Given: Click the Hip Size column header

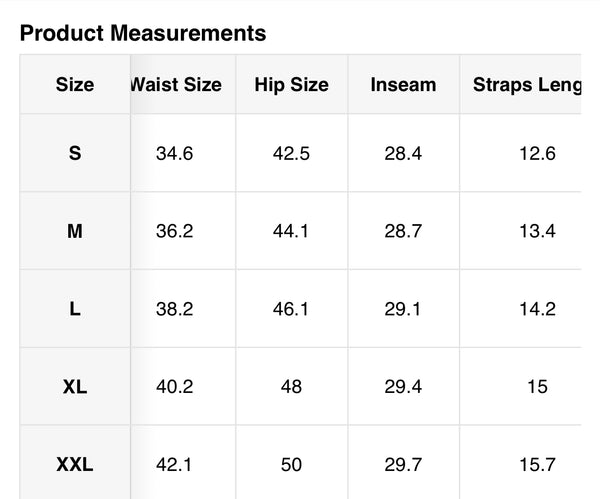Looking at the screenshot, I should (x=291, y=85).
